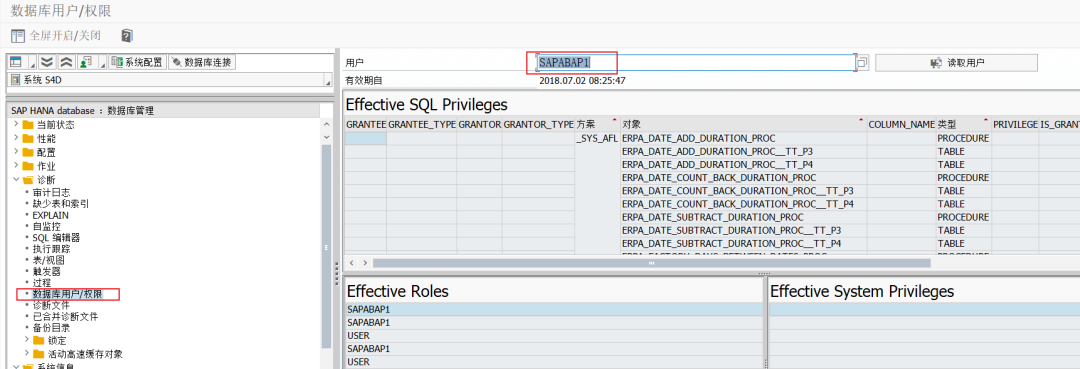Click the horizontal scrollbar of the SQL Privileges table
Image resolution: width=1080 pixels, height=369 pixels.
click(x=651, y=263)
